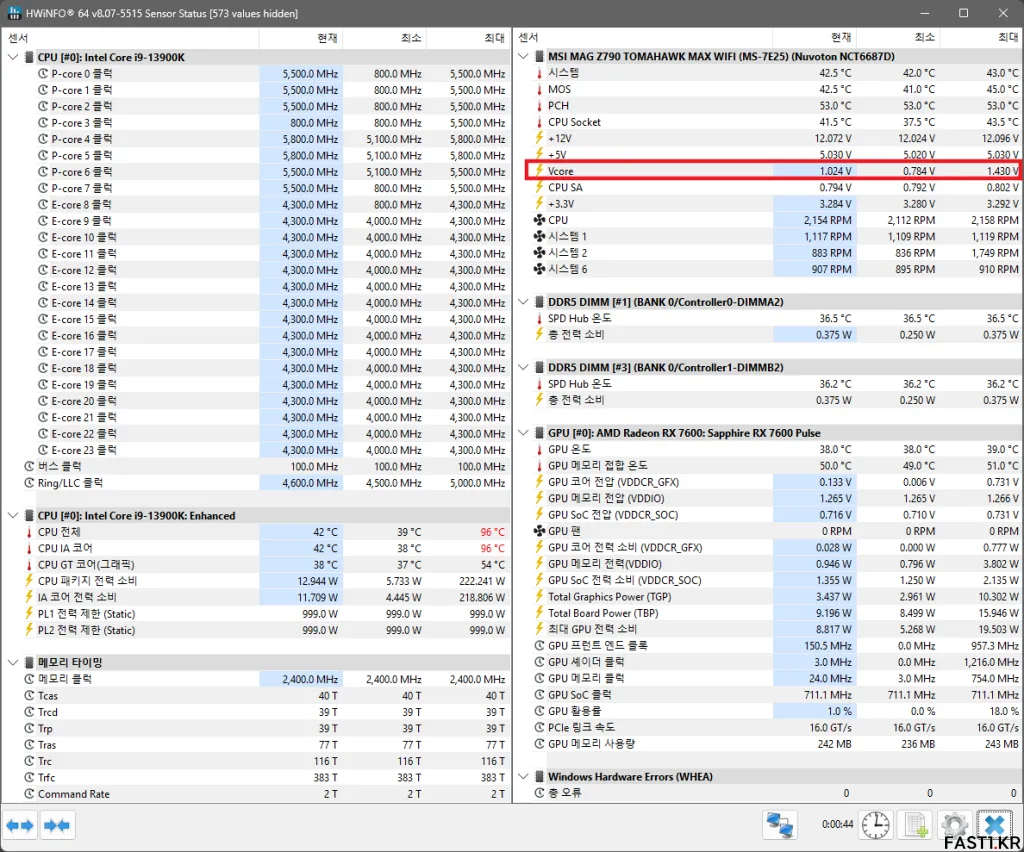Click the right pane 현재 column header
Viewport: 1024px width, 852px height.
(814, 38)
